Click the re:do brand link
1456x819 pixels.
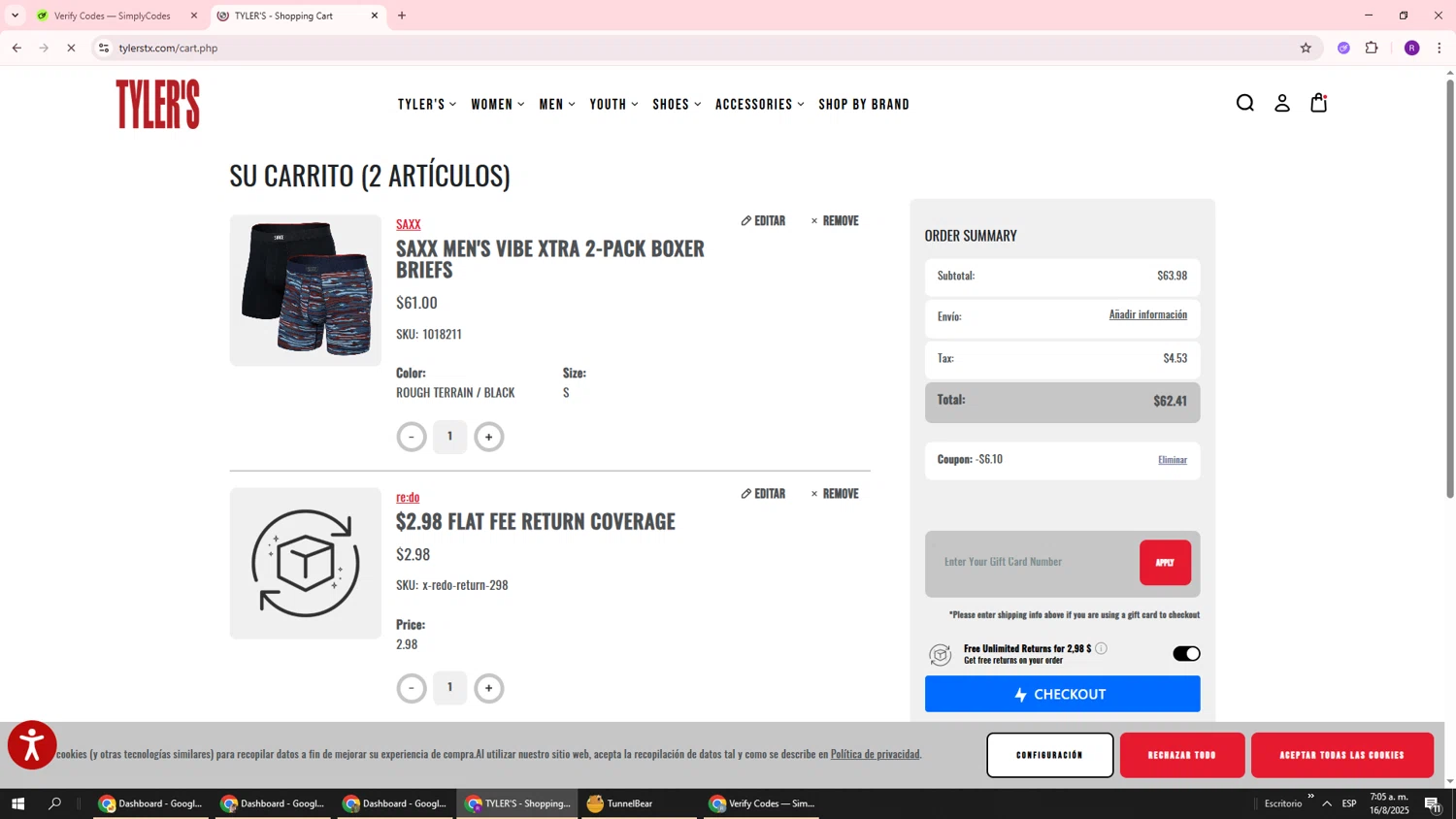[x=408, y=497]
